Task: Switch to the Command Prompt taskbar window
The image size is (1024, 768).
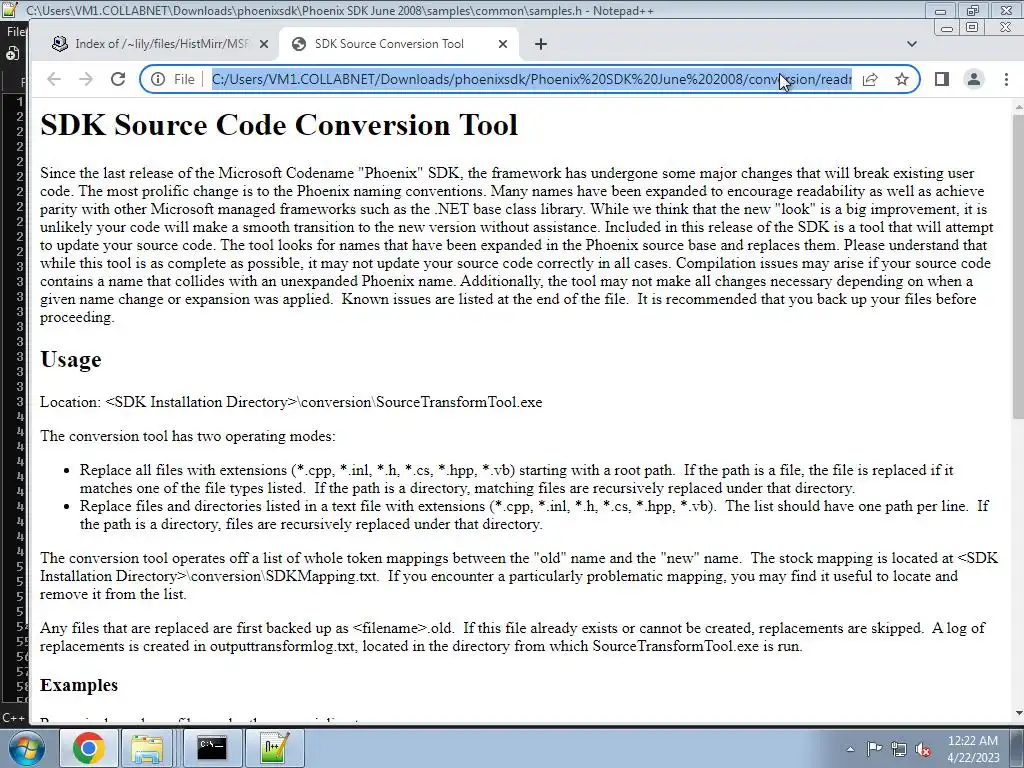Action: click(x=212, y=748)
